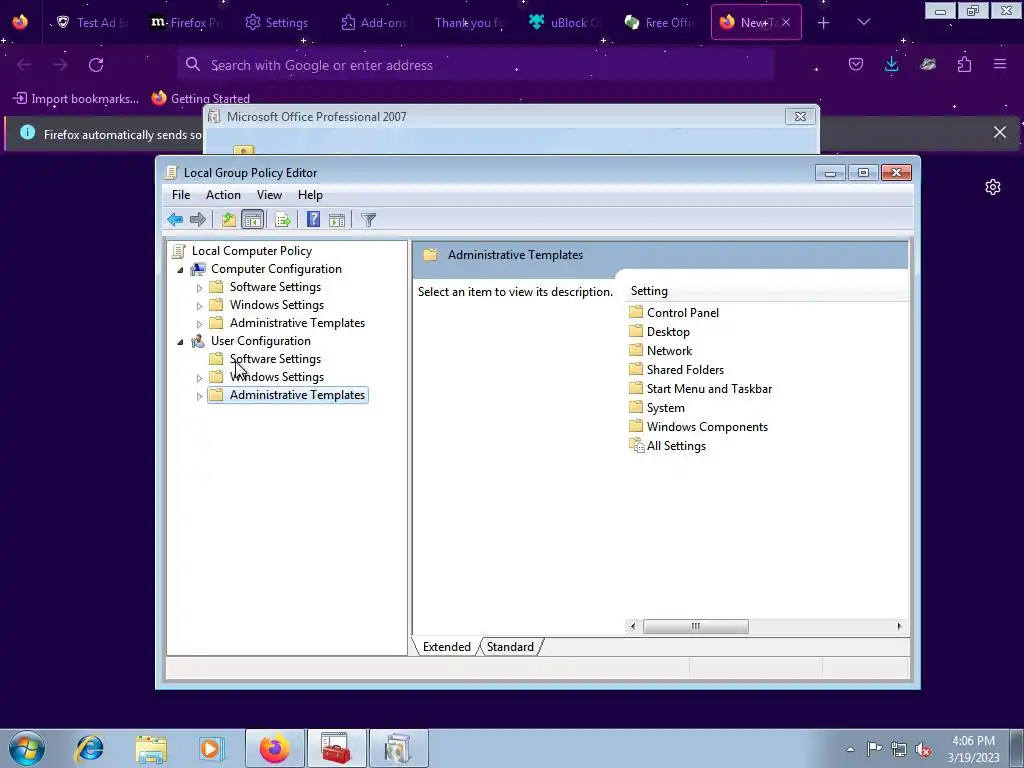Open All Settings item
The height and width of the screenshot is (768, 1024).
[676, 446]
